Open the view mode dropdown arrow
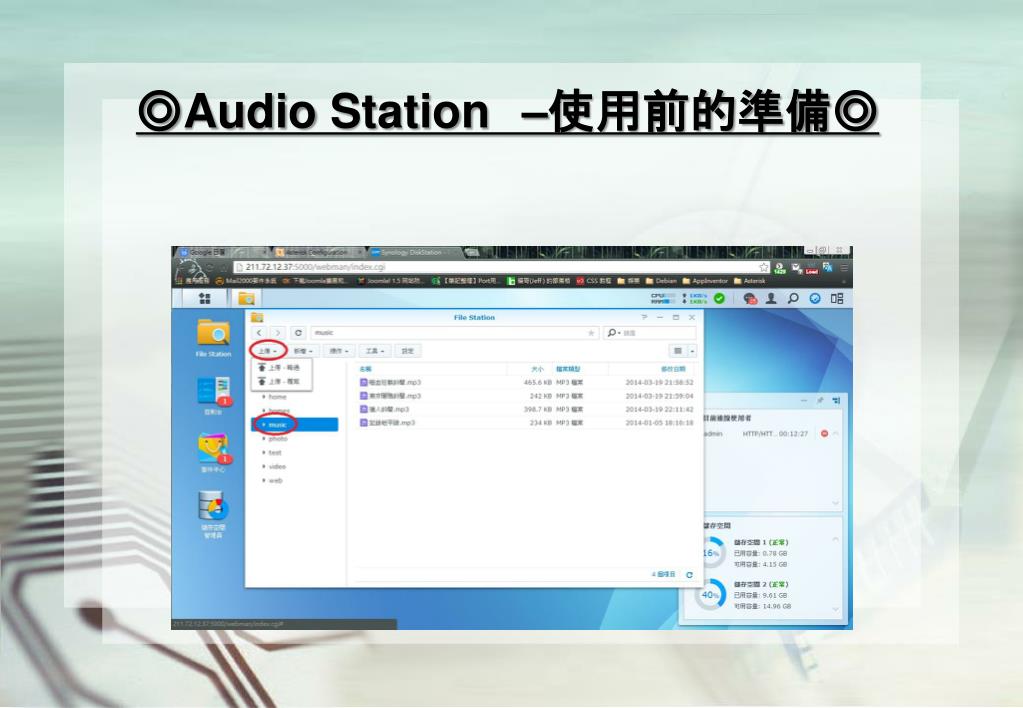The image size is (1023, 708). pyautogui.click(x=692, y=351)
